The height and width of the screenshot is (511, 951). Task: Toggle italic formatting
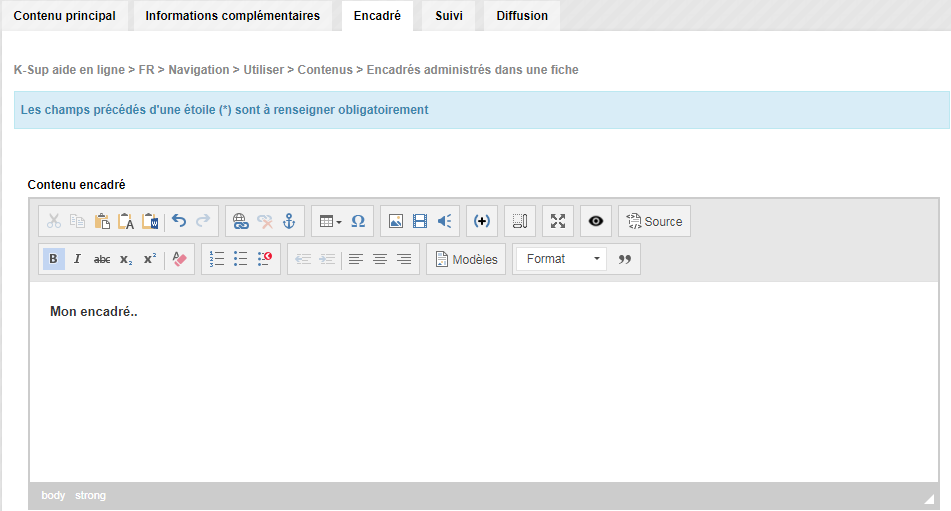click(x=77, y=259)
